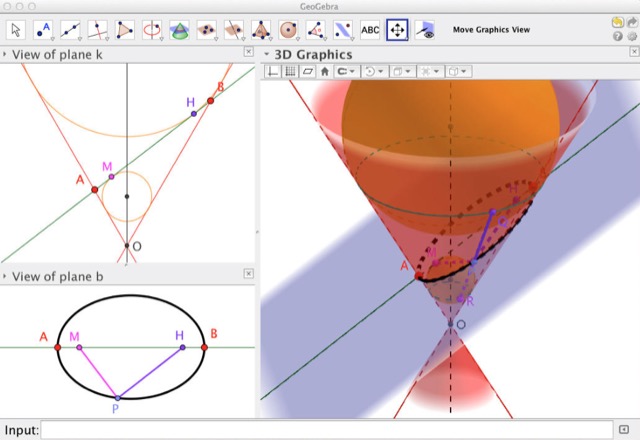640x440 pixels.
Task: Open the input help button at bottom right
Action: pyautogui.click(x=624, y=430)
